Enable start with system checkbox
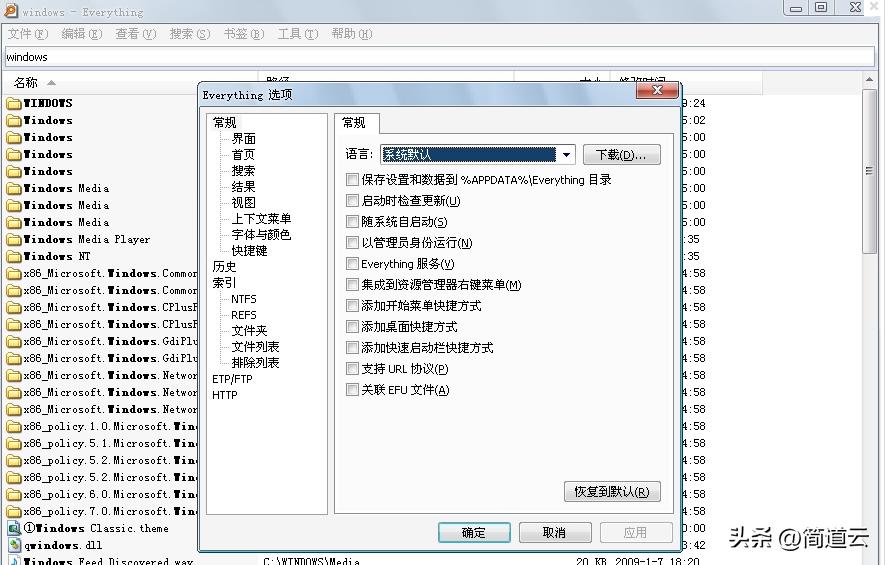The image size is (885, 565). tap(352, 221)
